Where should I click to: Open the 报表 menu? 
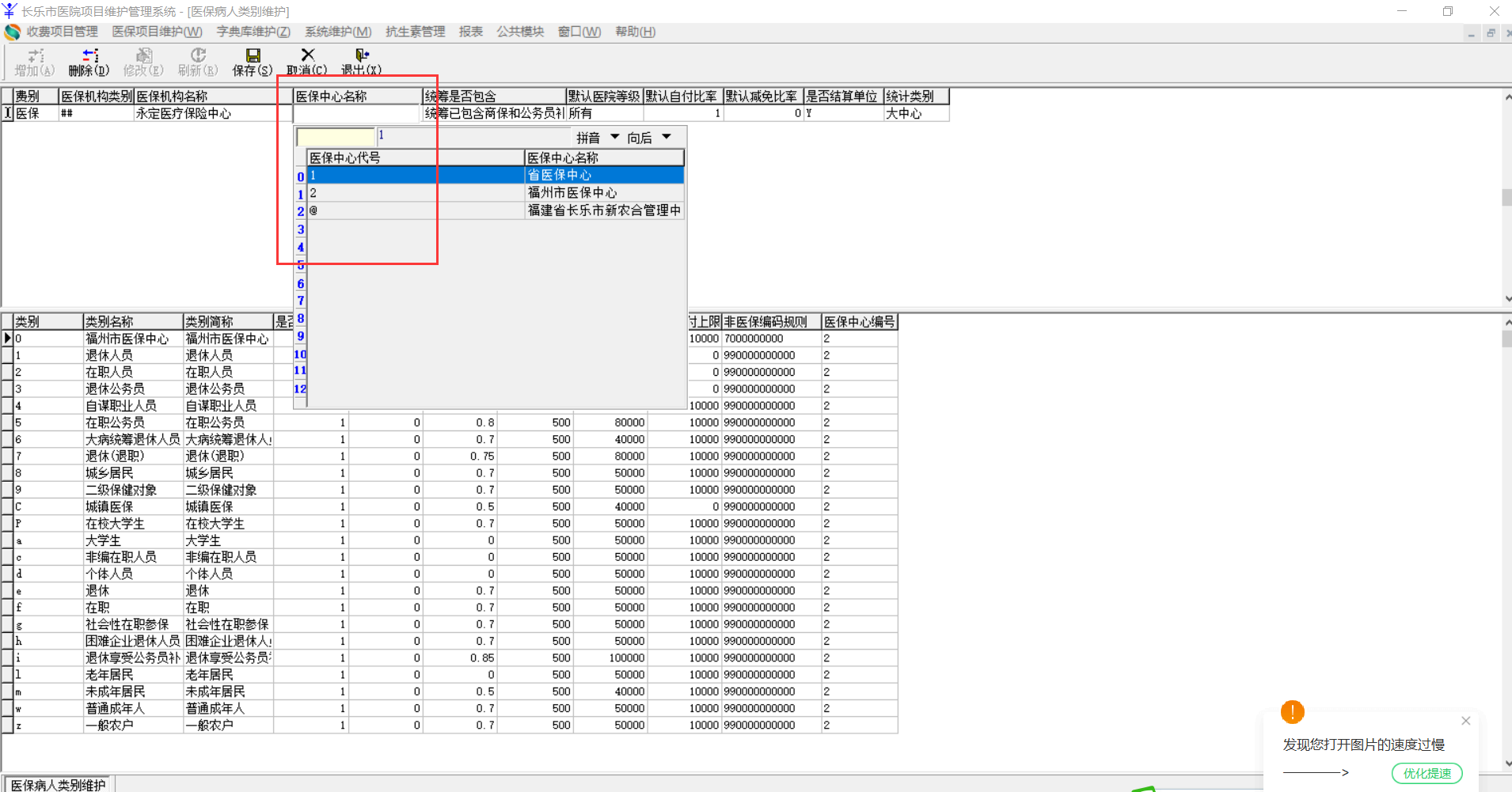[471, 32]
